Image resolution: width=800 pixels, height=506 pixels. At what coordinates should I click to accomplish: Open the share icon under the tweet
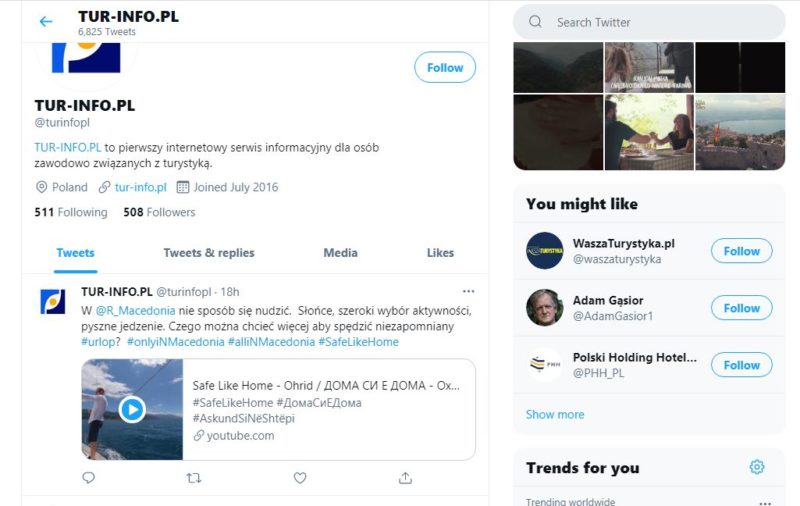click(x=405, y=478)
